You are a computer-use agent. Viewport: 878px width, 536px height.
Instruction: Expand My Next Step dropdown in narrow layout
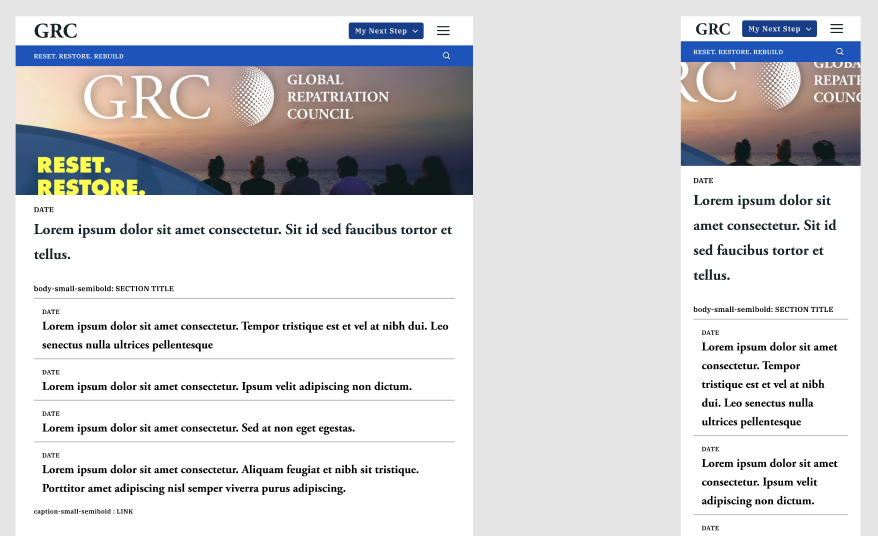779,29
